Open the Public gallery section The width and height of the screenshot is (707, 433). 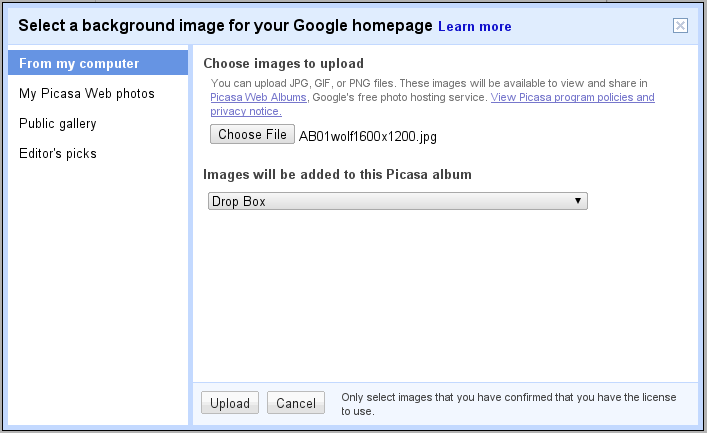pyautogui.click(x=58, y=124)
